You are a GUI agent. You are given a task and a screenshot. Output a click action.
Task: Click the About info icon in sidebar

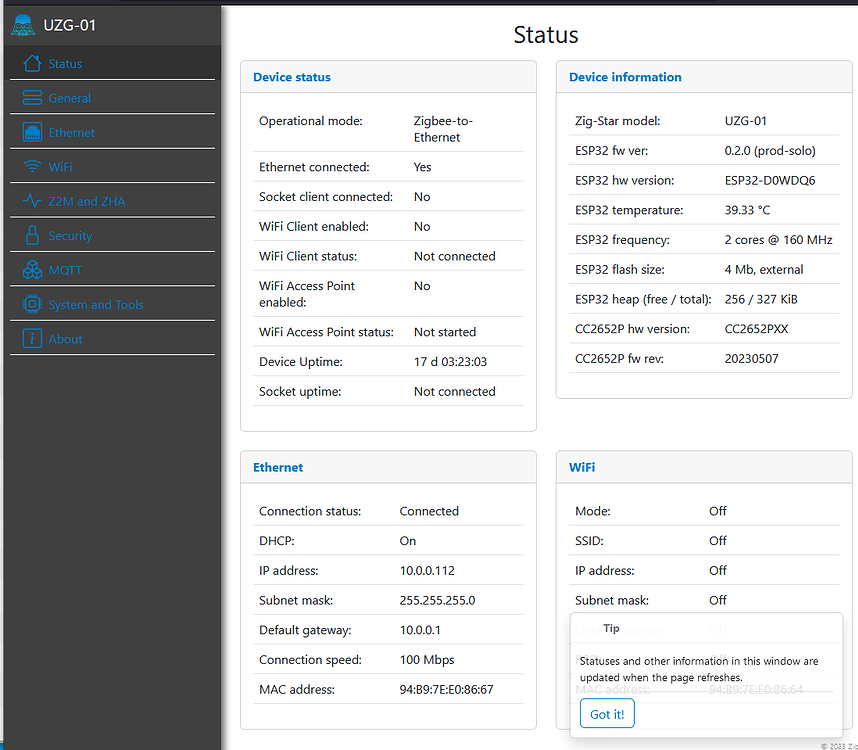pos(31,338)
